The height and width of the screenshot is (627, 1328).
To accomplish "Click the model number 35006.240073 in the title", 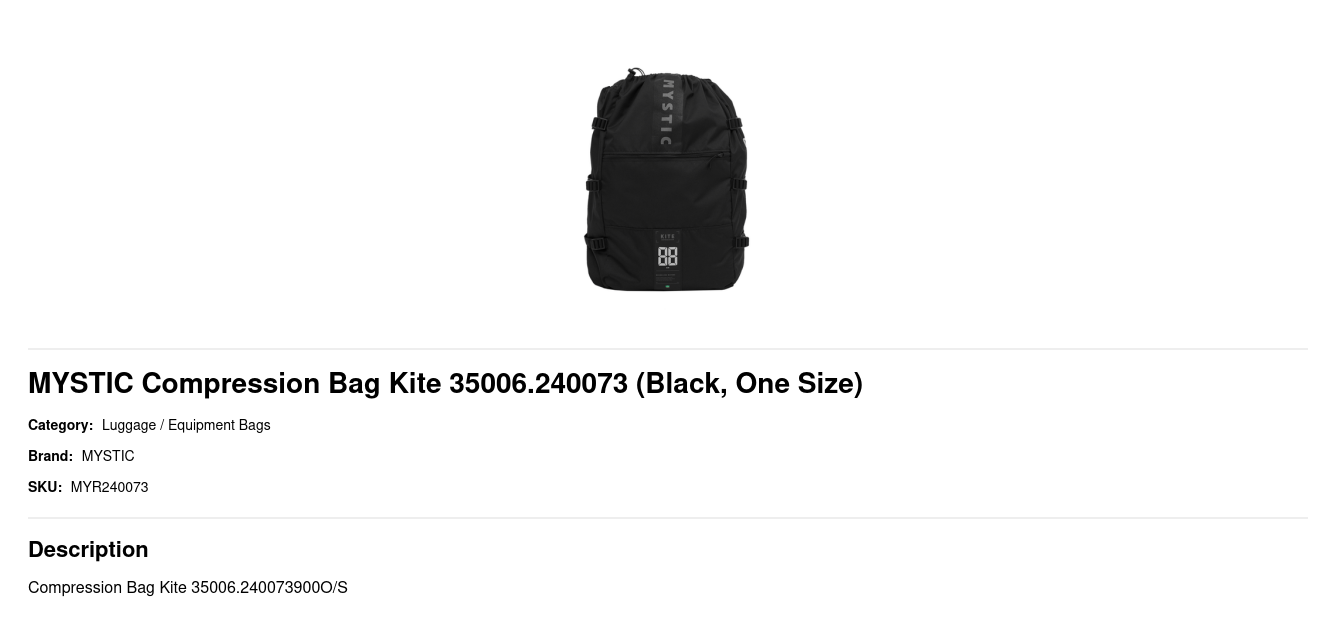I will pos(538,383).
